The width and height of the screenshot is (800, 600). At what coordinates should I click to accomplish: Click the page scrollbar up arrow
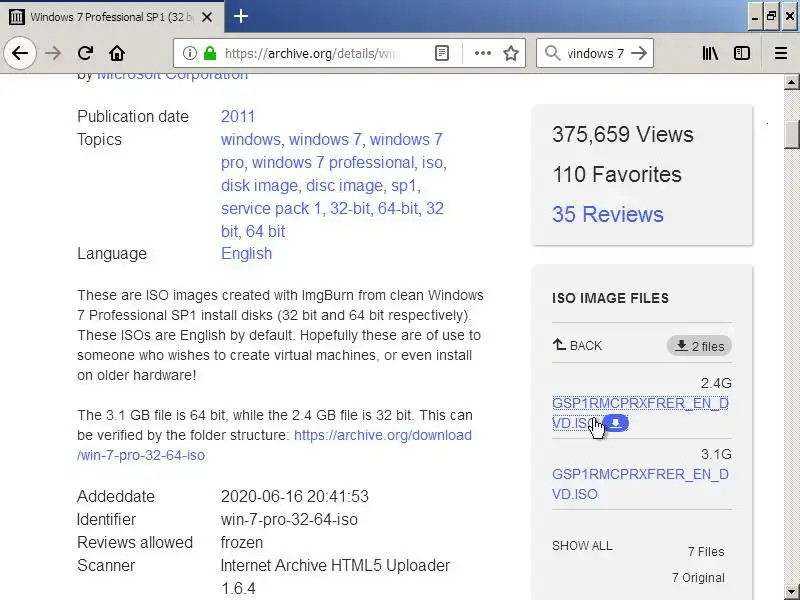[x=791, y=82]
